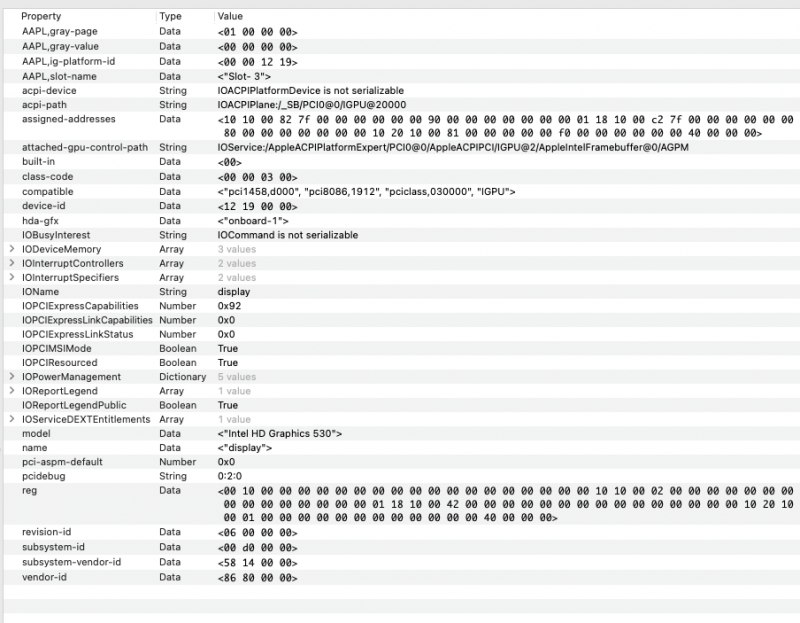800x623 pixels.
Task: Click the compatible property value
Action: 366,191
